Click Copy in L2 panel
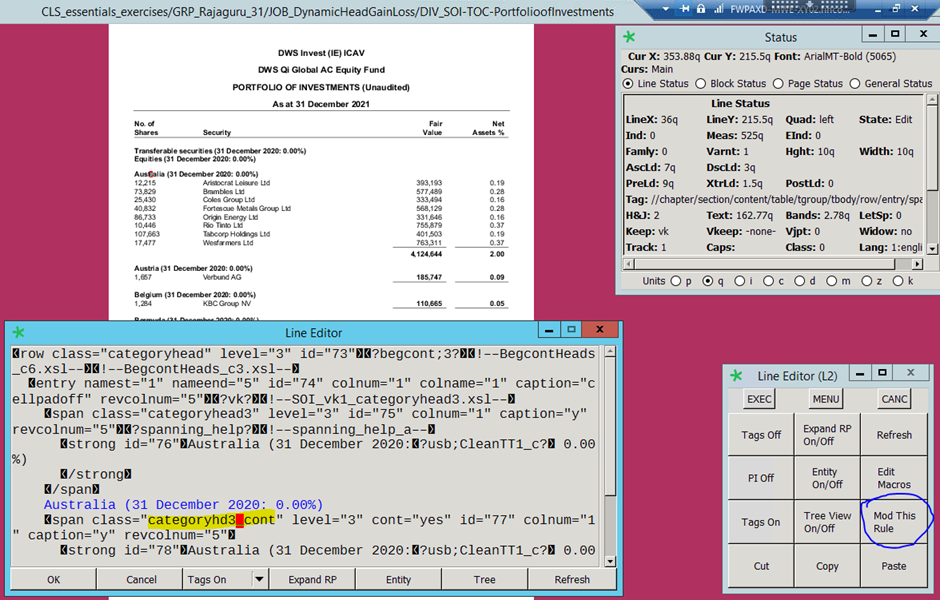 pos(827,566)
